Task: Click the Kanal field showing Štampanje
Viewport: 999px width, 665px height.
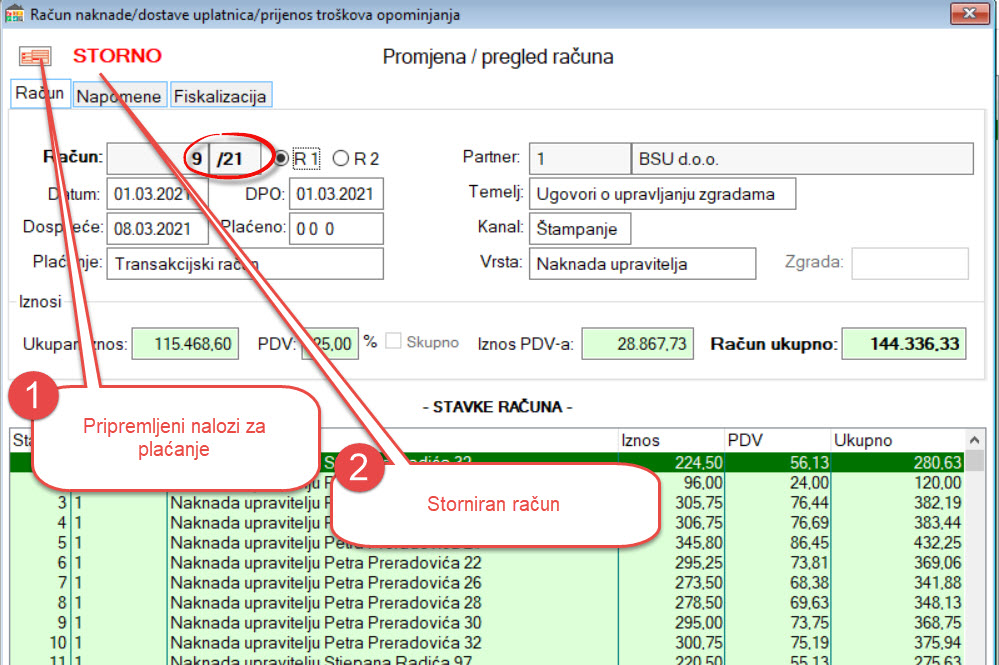Action: [x=580, y=228]
